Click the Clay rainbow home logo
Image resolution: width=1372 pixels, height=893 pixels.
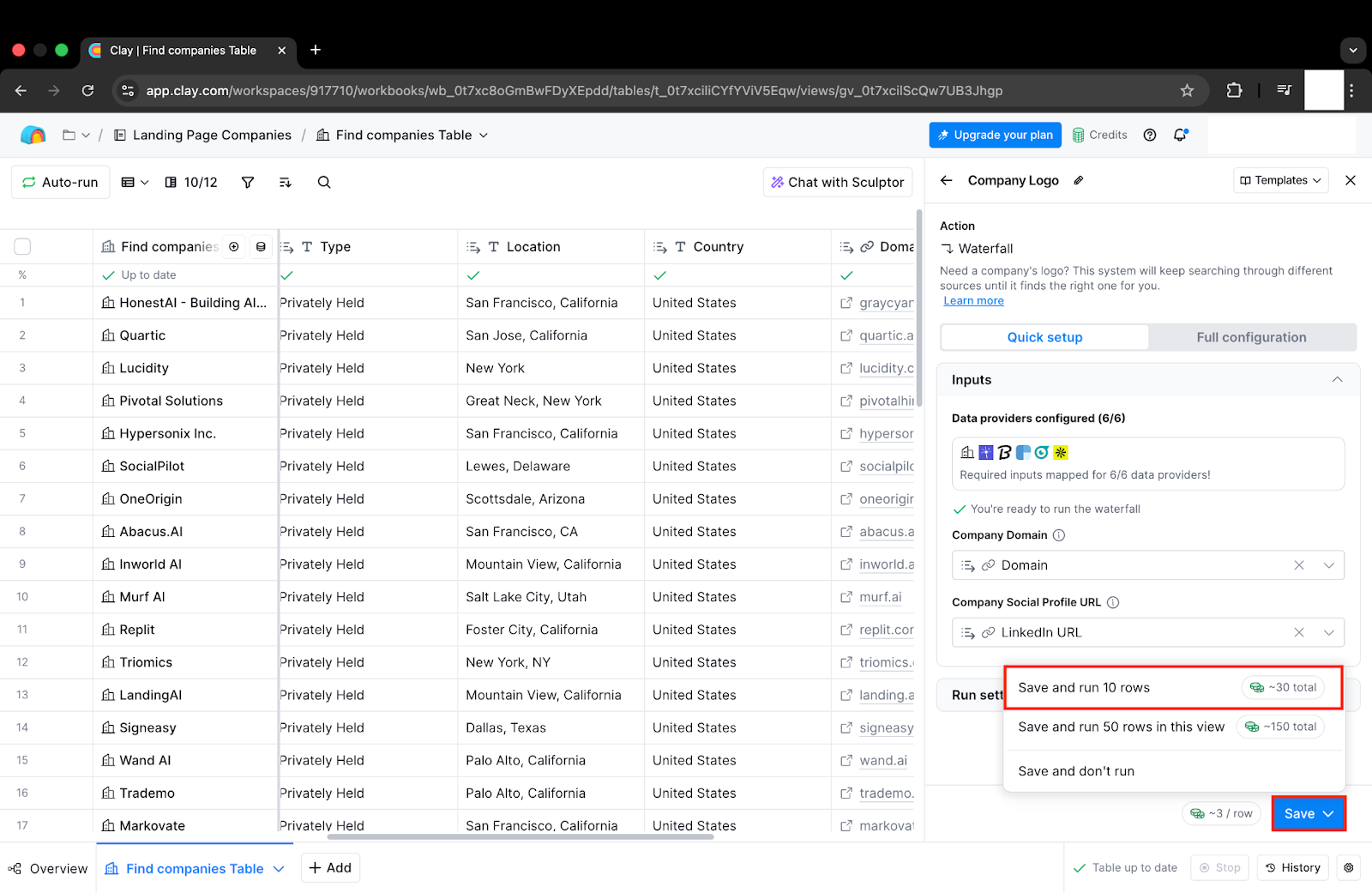click(x=33, y=135)
